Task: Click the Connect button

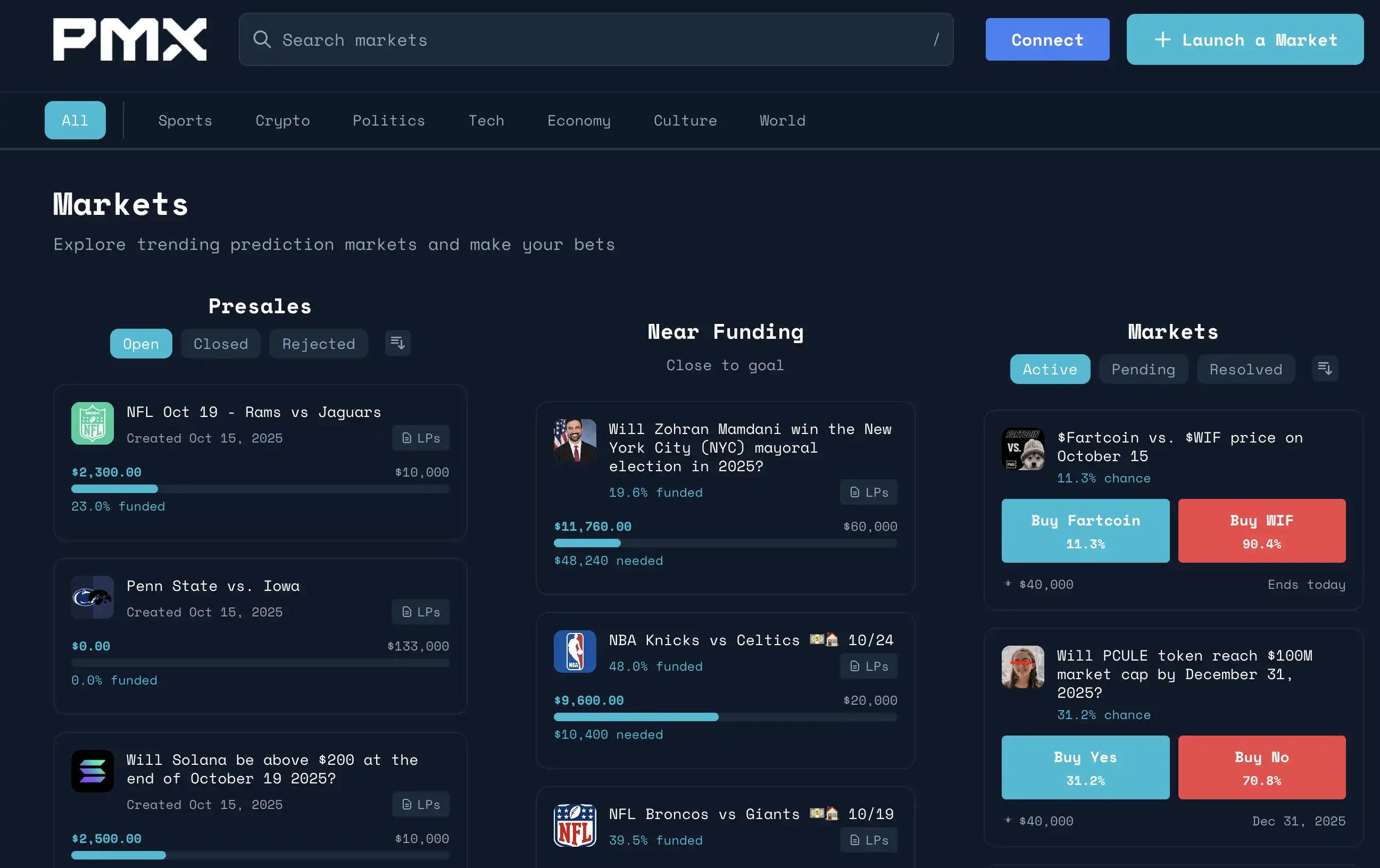Action: pyautogui.click(x=1047, y=39)
